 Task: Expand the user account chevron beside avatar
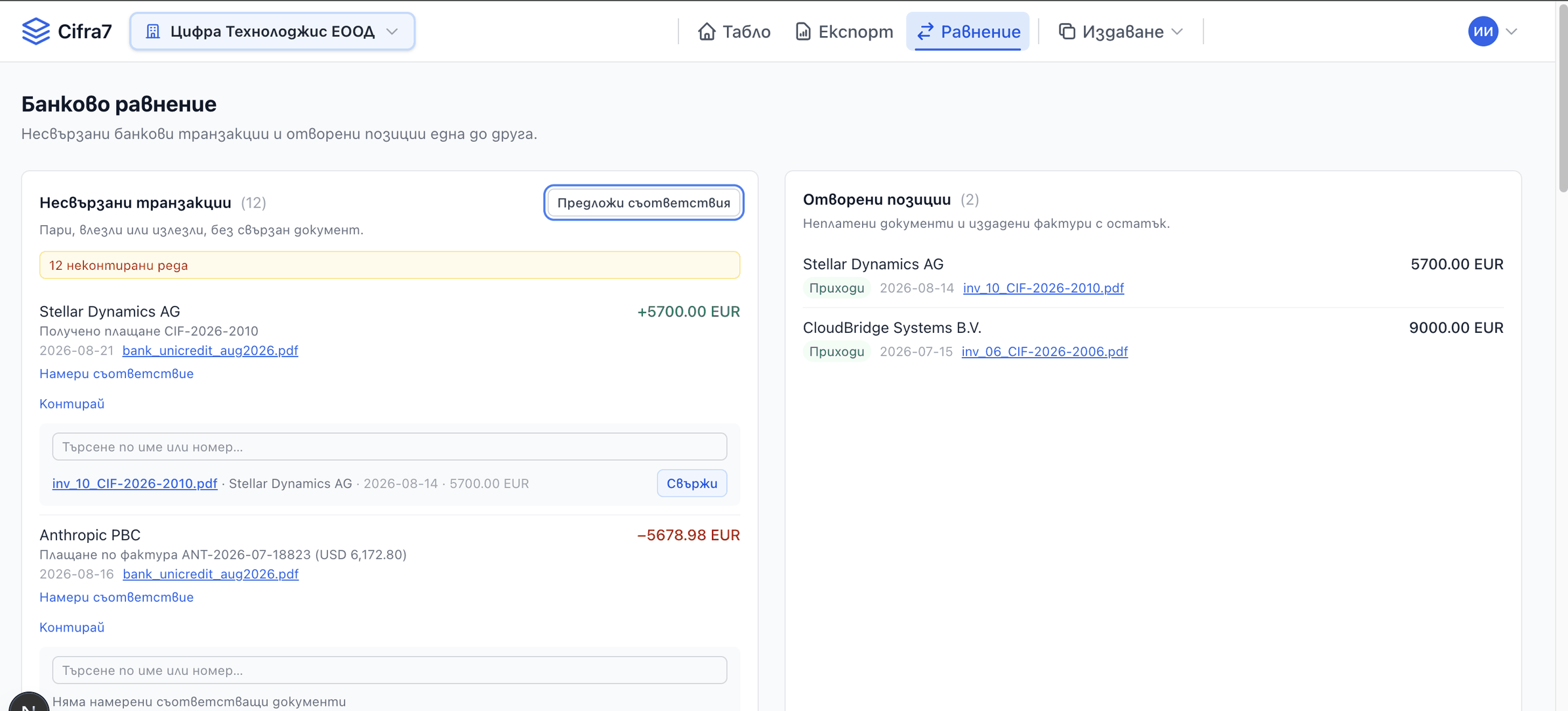(1512, 32)
